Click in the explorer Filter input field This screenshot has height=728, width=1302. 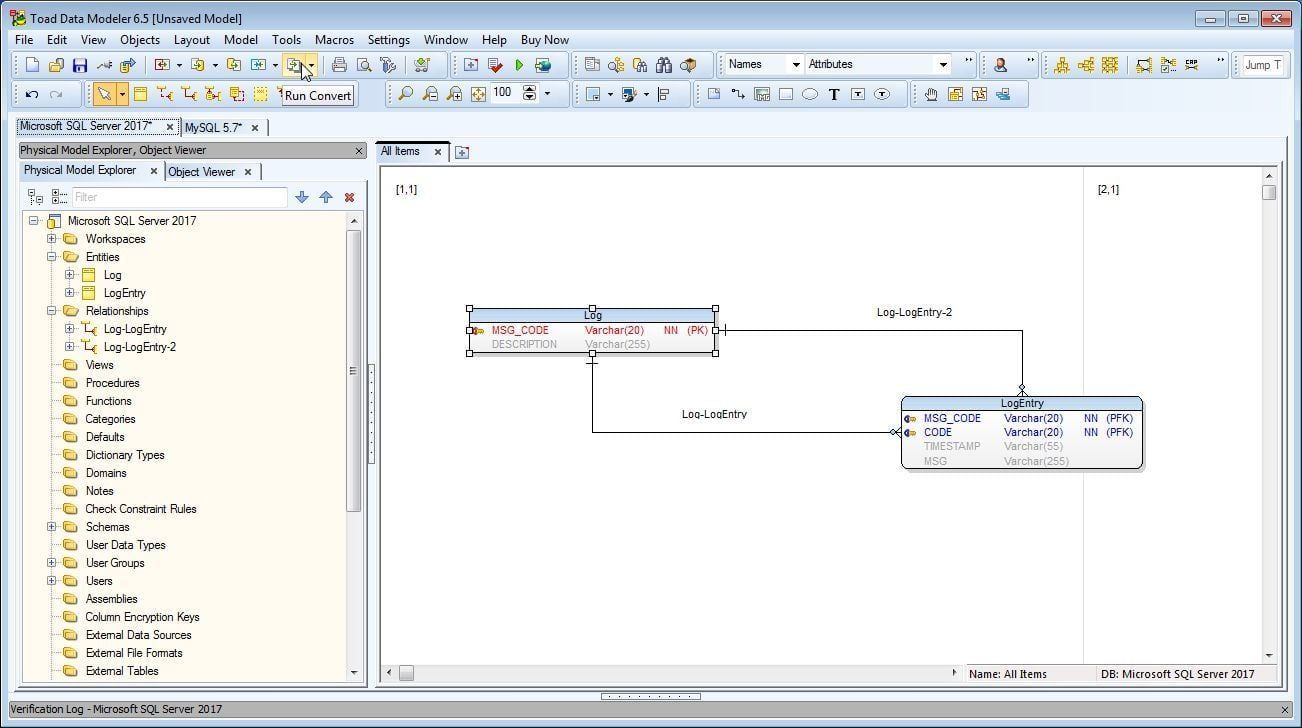click(180, 197)
